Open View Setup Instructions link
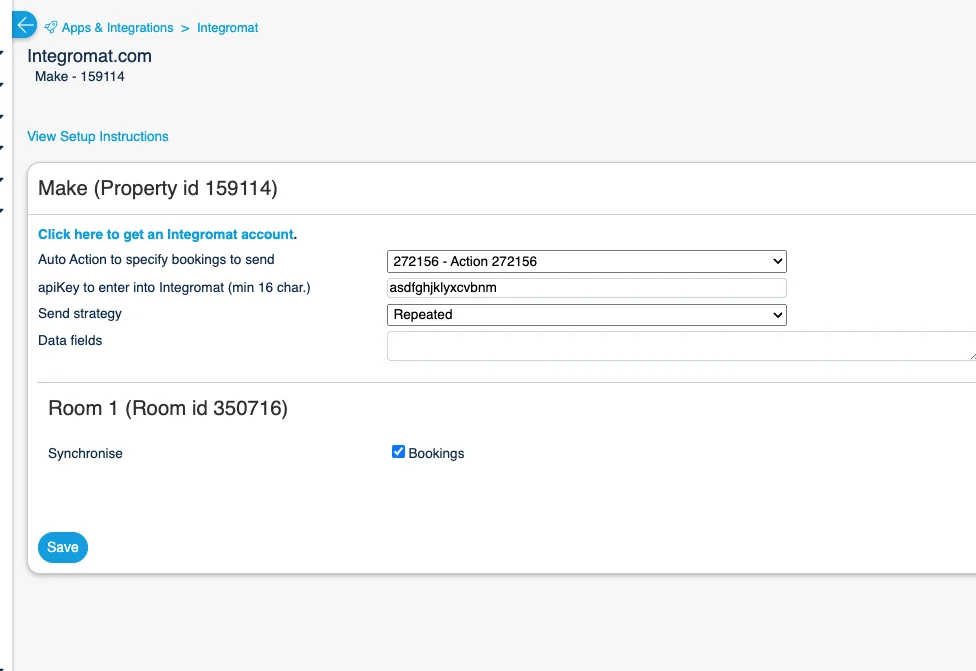Viewport: 976px width, 671px height. click(x=98, y=136)
